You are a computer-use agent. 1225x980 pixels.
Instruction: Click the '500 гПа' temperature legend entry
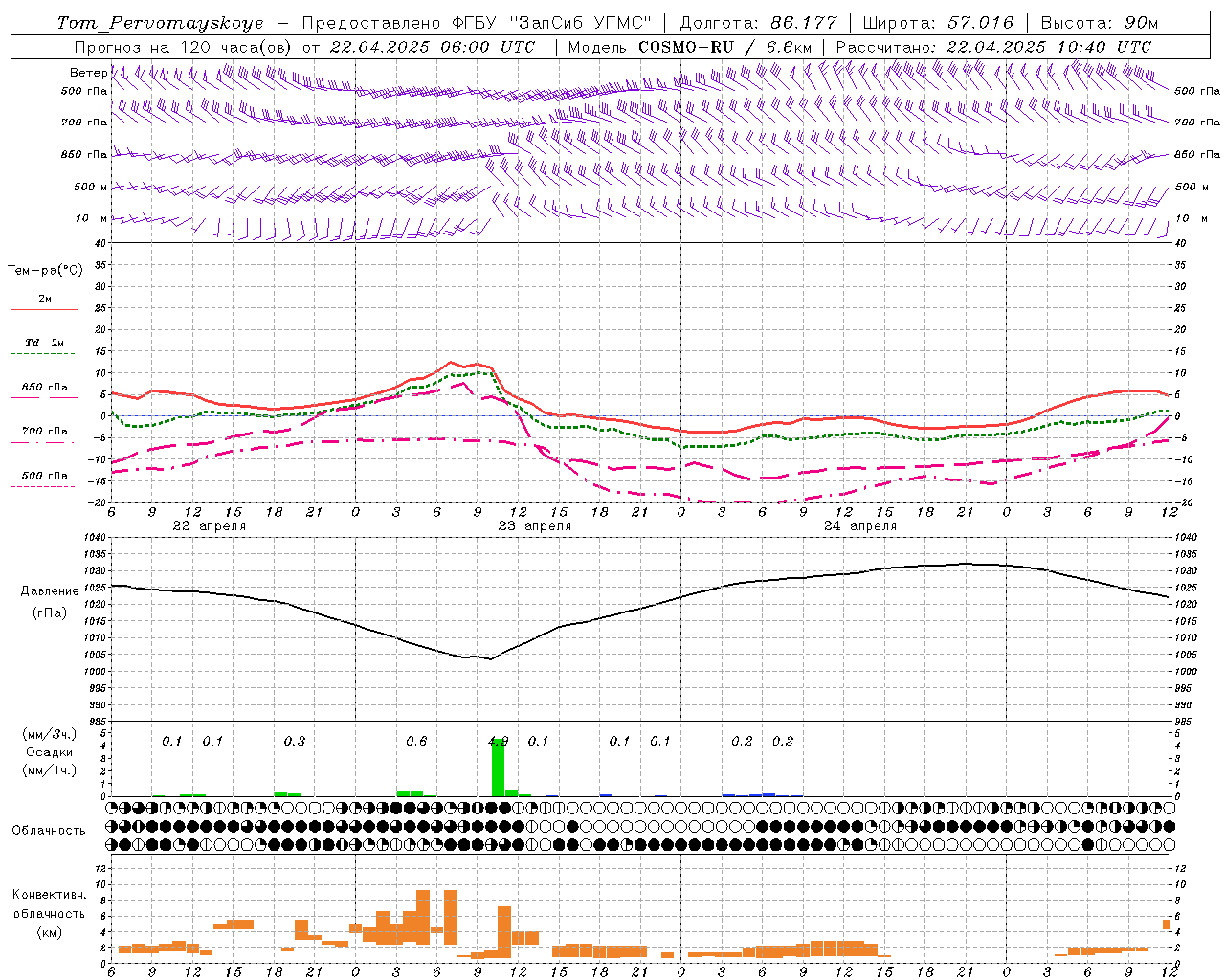(45, 476)
